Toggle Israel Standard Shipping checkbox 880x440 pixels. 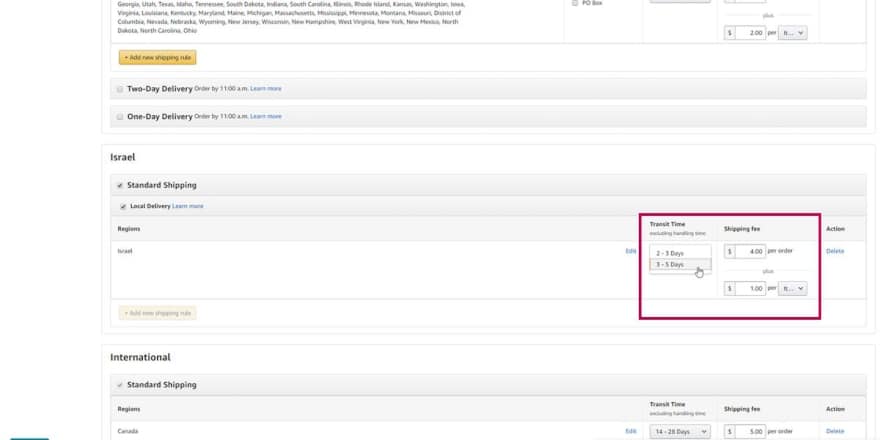(x=120, y=185)
